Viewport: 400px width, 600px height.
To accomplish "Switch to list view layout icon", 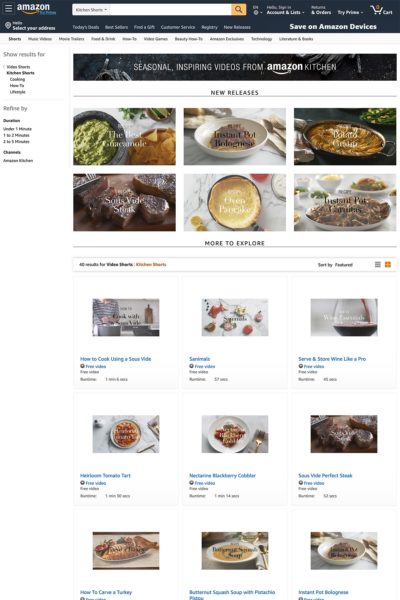I will point(377,264).
